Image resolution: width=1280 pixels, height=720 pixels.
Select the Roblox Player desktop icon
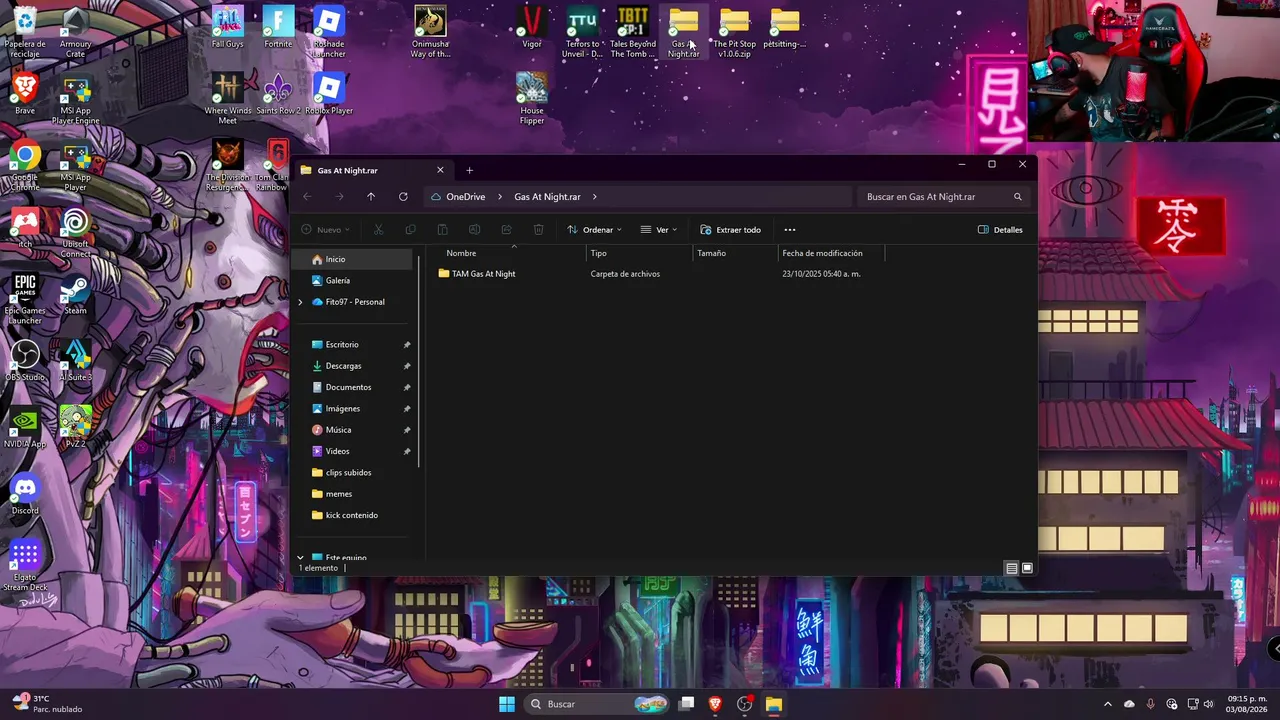(x=329, y=95)
